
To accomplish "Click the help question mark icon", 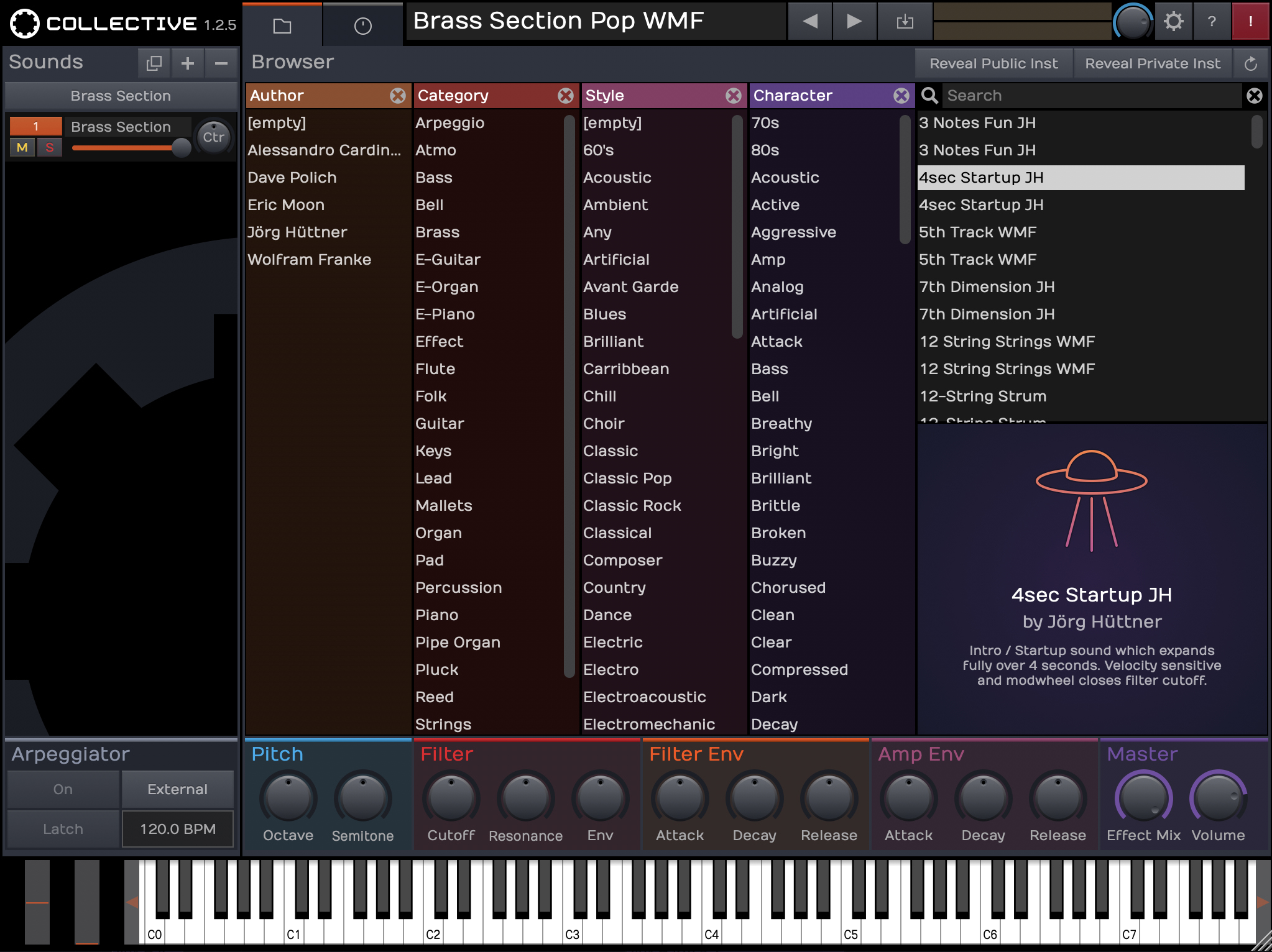I will [1212, 21].
